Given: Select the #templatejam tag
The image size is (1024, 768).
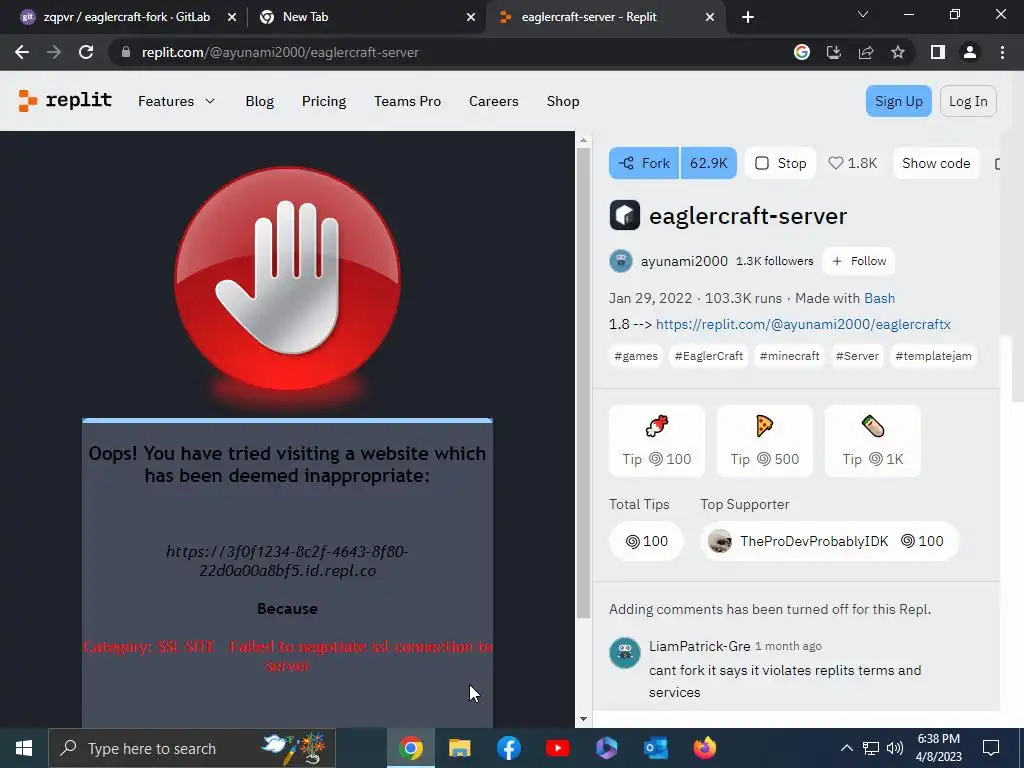Looking at the screenshot, I should click(933, 356).
